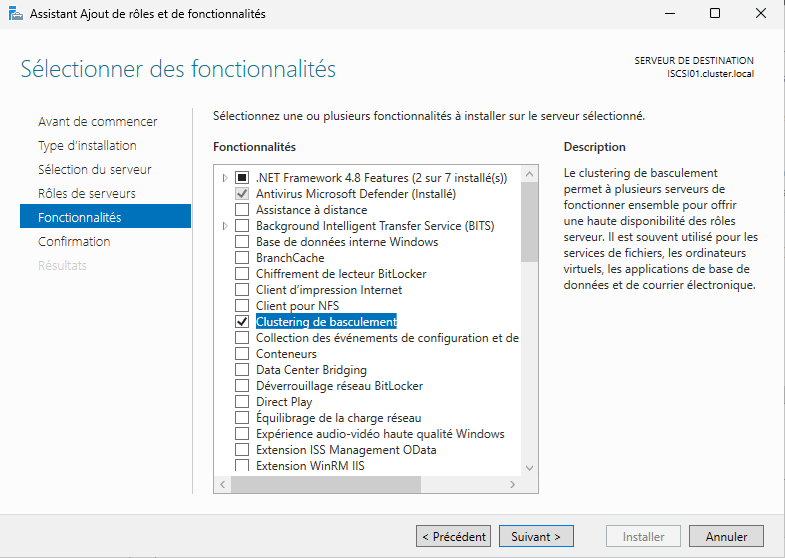Image resolution: width=785 pixels, height=558 pixels.
Task: Click the Précédent button
Action: pyautogui.click(x=454, y=537)
